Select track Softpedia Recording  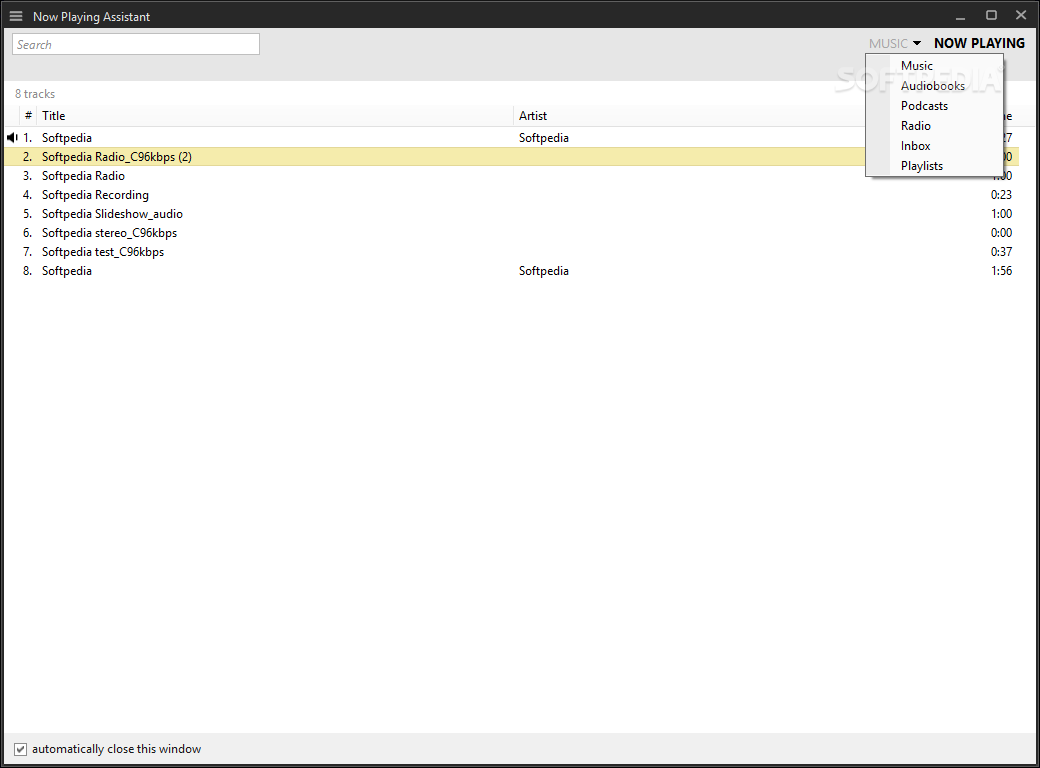click(x=95, y=195)
